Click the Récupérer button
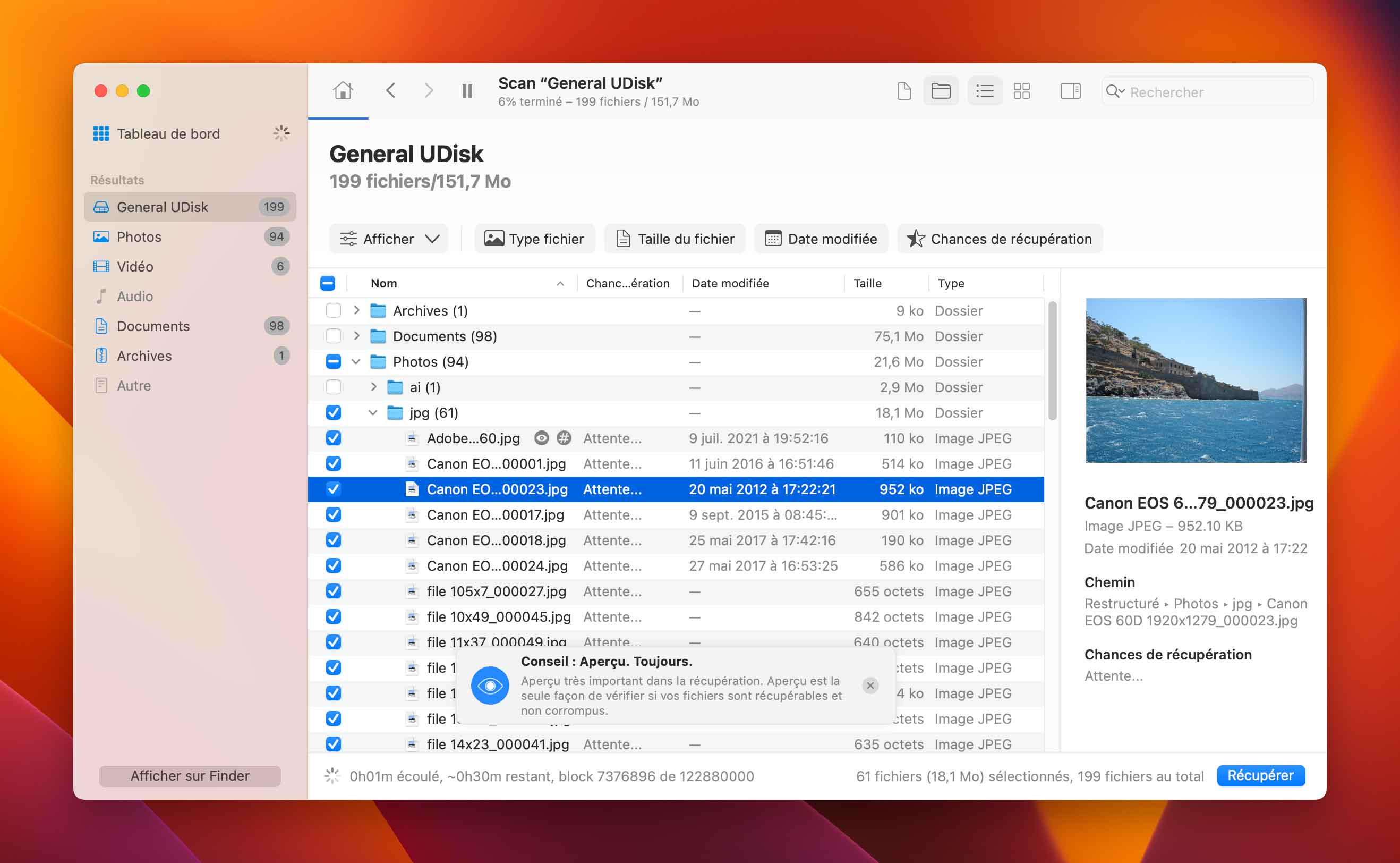Image resolution: width=1400 pixels, height=863 pixels. pos(1260,776)
